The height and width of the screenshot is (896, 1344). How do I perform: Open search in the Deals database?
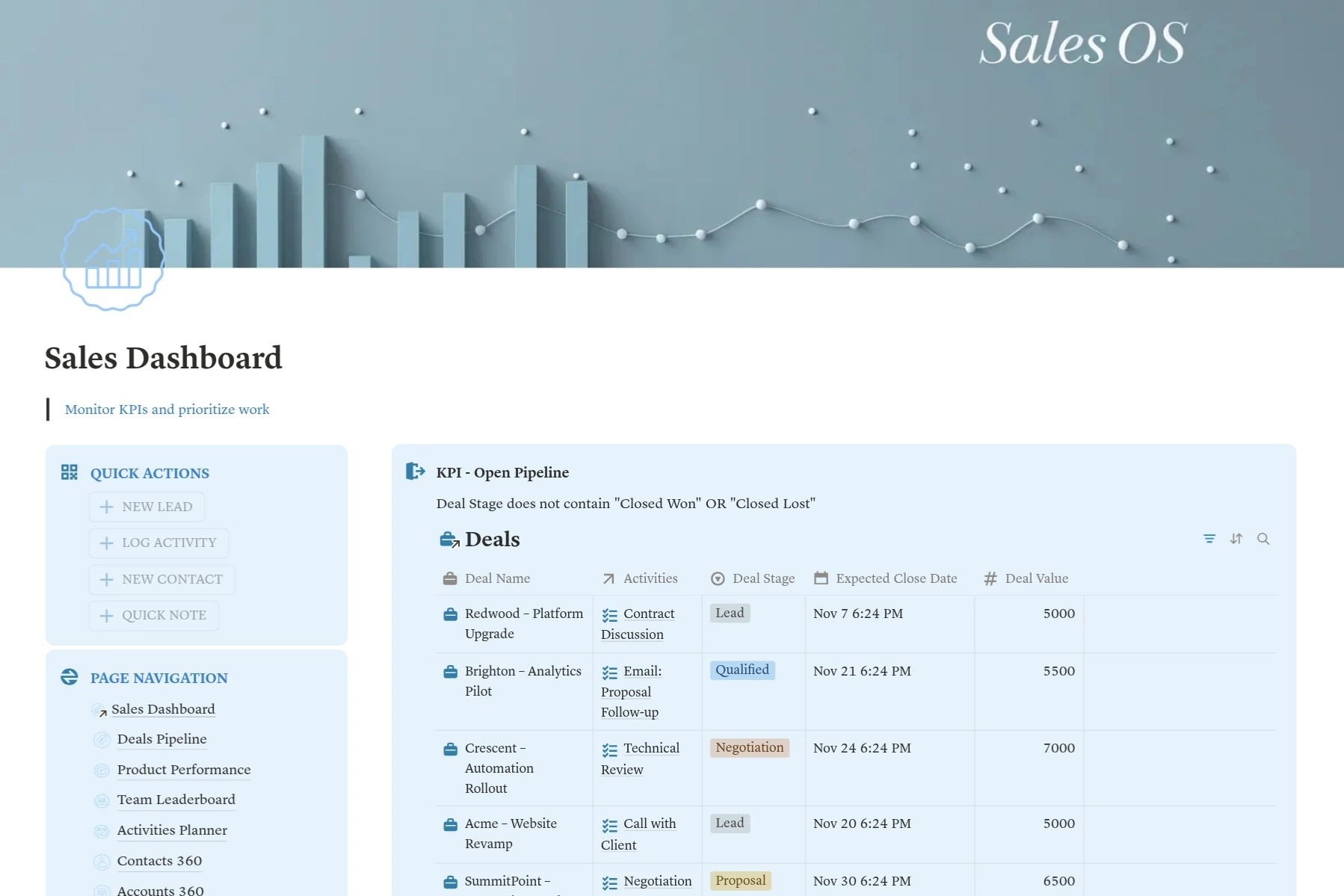pyautogui.click(x=1263, y=539)
